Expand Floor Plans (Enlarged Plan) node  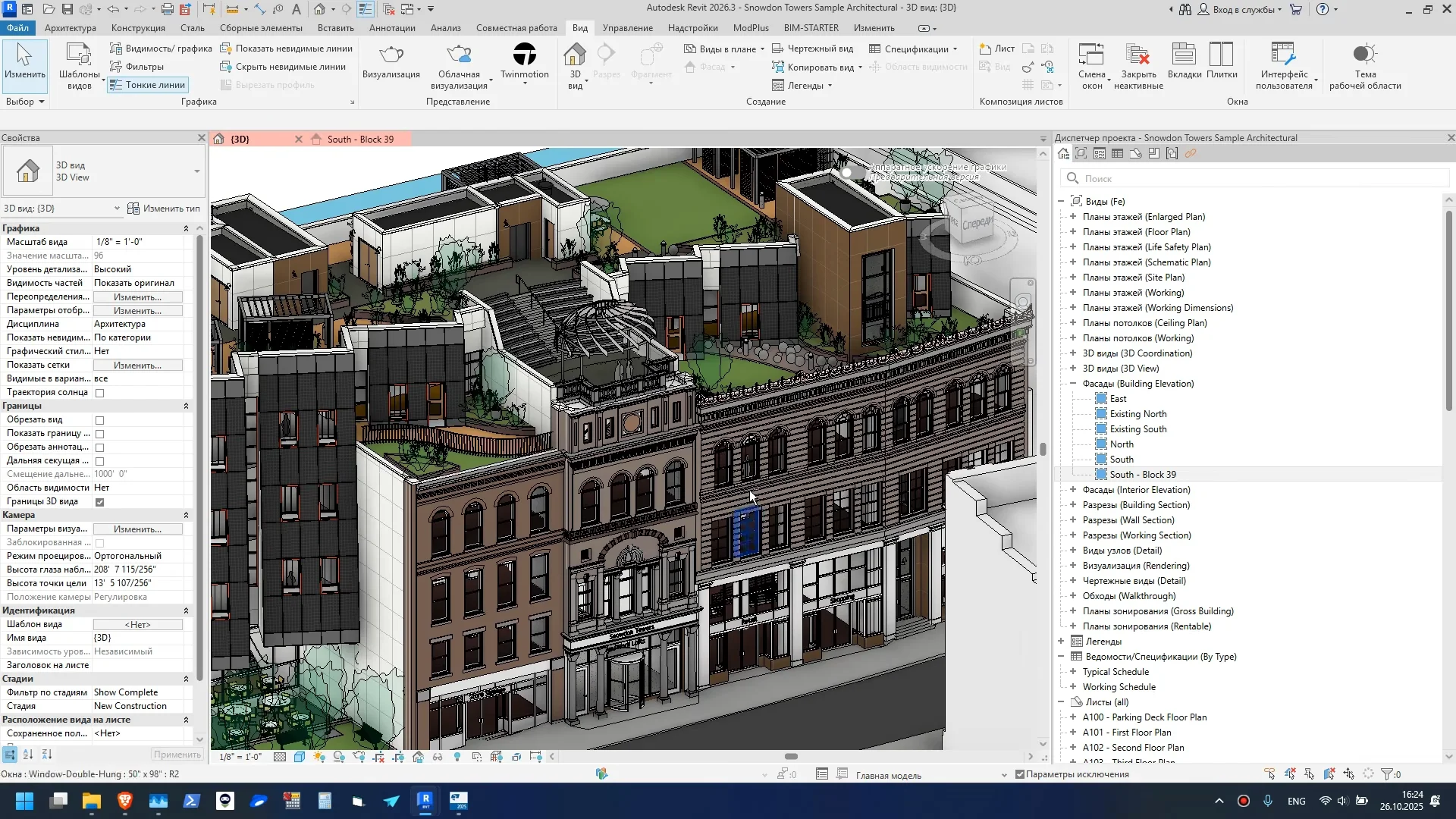tap(1073, 217)
